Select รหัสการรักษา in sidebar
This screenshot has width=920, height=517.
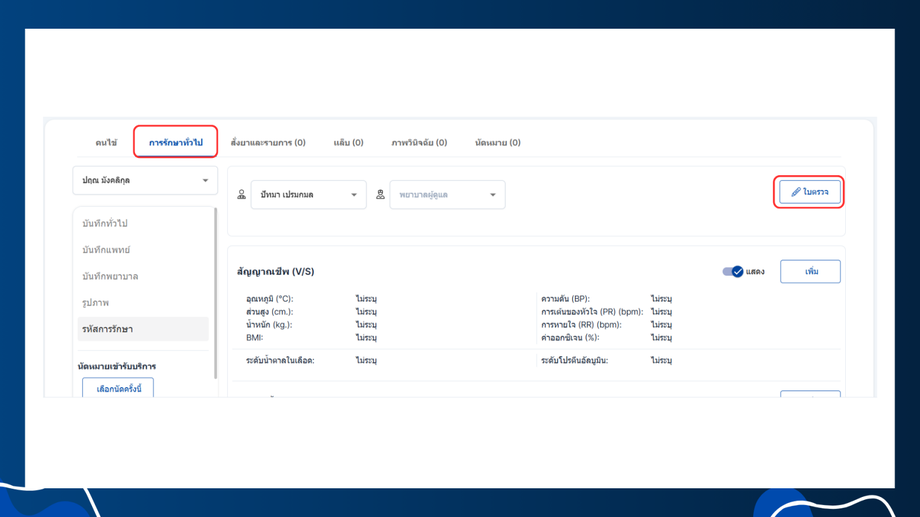point(143,329)
